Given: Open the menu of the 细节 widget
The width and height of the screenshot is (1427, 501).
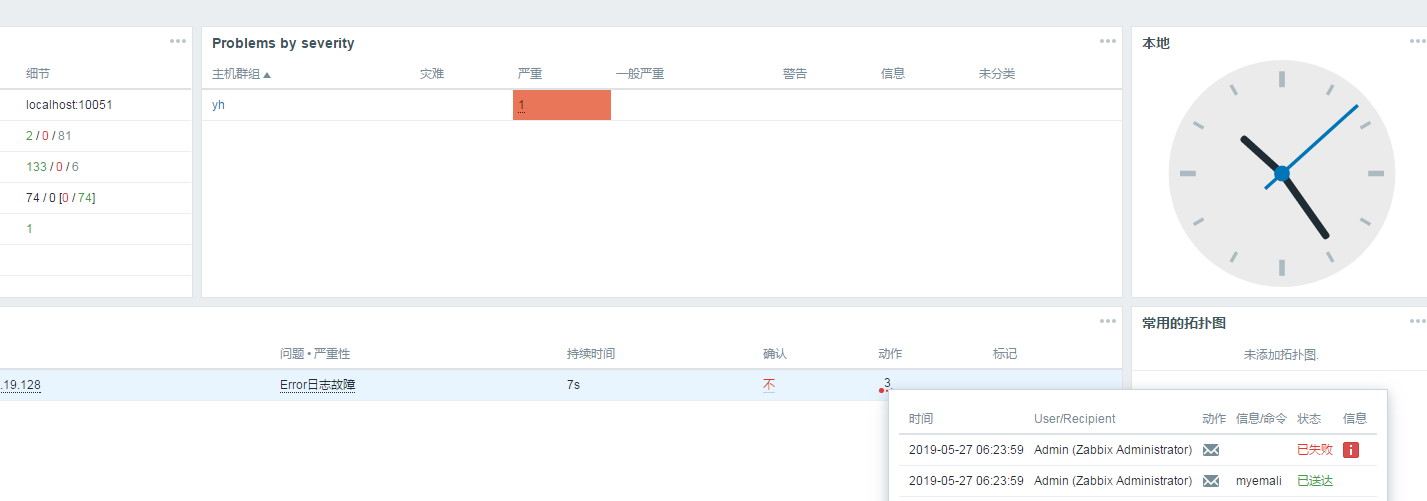Looking at the screenshot, I should point(178,41).
